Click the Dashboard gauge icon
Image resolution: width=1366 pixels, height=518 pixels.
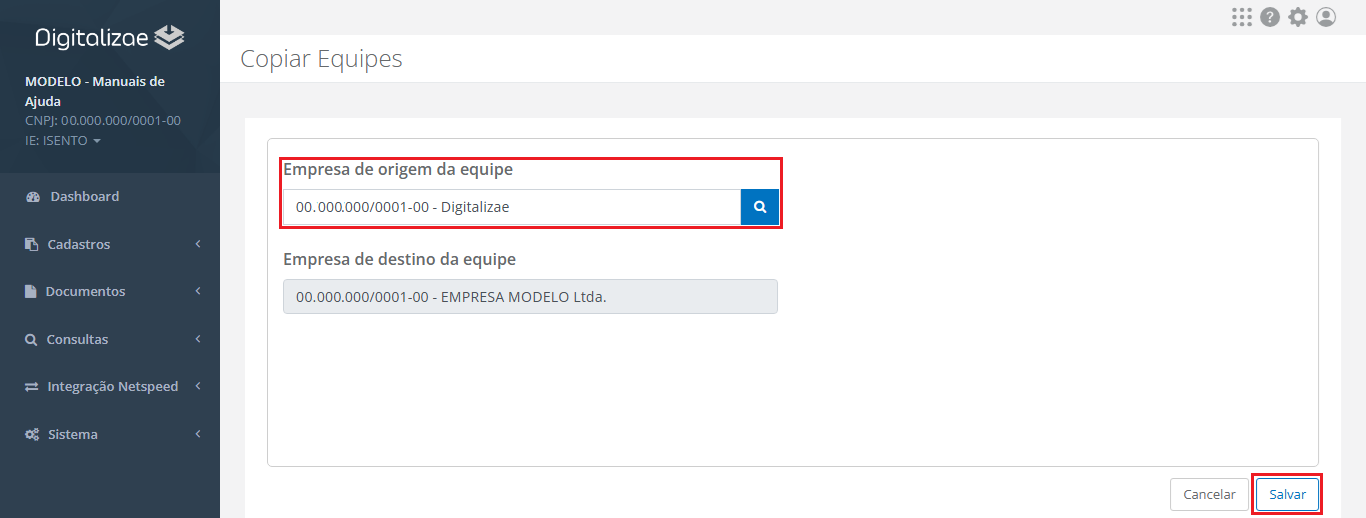(x=32, y=197)
